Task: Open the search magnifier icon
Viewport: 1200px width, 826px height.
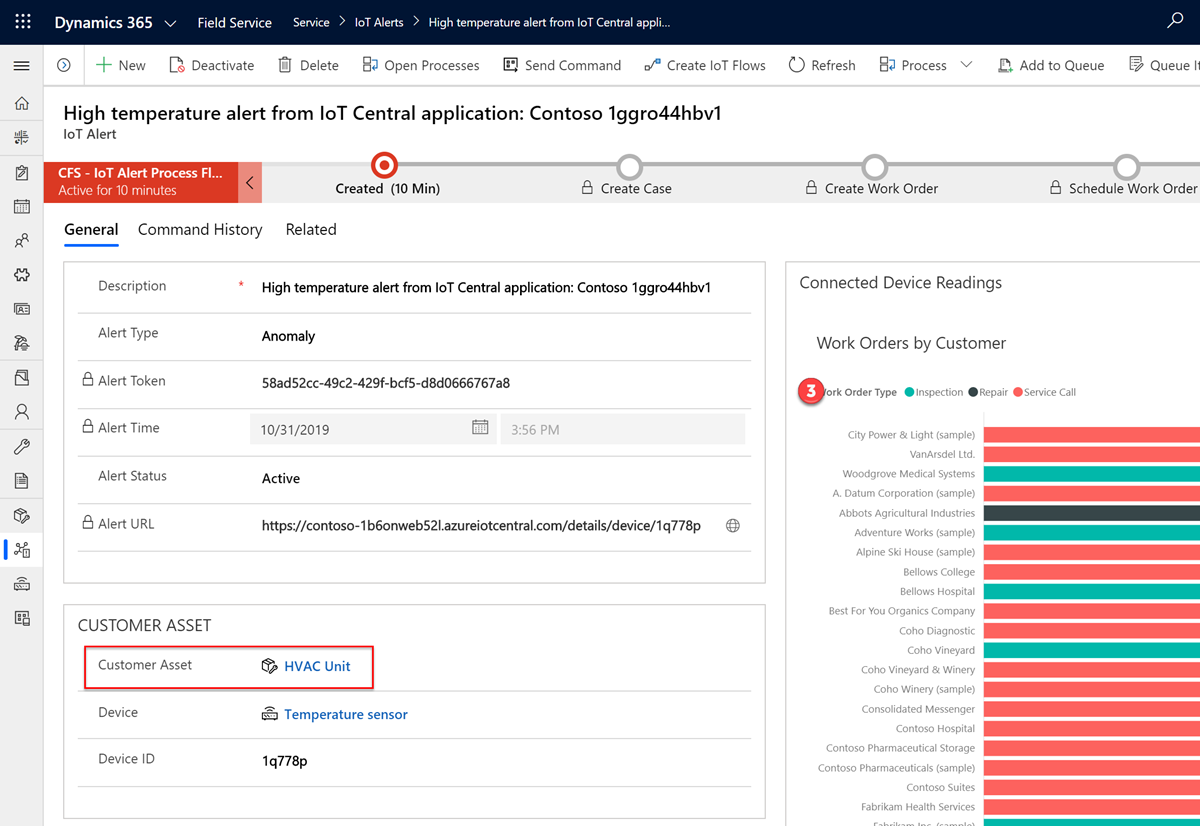Action: coord(1176,21)
